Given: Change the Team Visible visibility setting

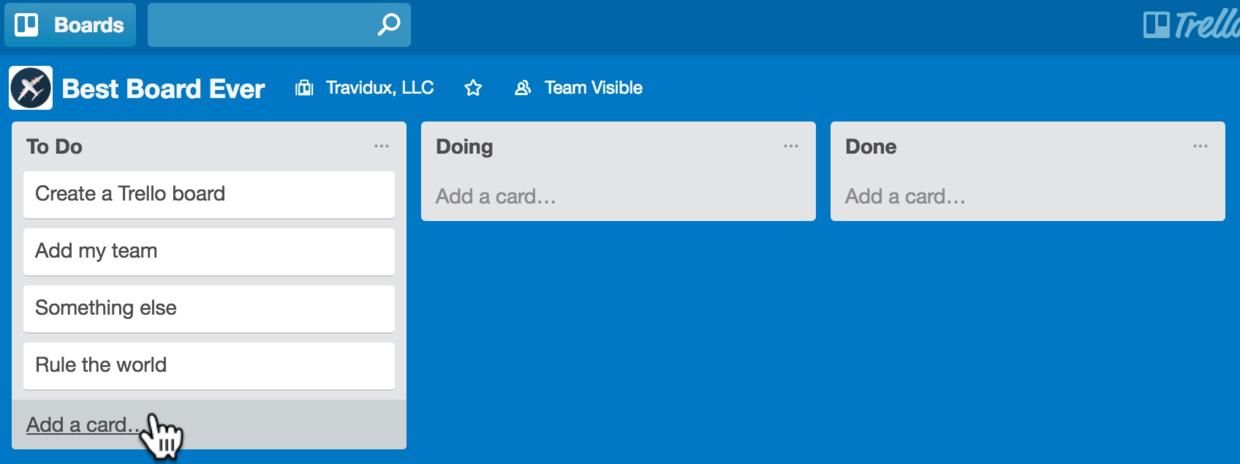Looking at the screenshot, I should tap(593, 88).
